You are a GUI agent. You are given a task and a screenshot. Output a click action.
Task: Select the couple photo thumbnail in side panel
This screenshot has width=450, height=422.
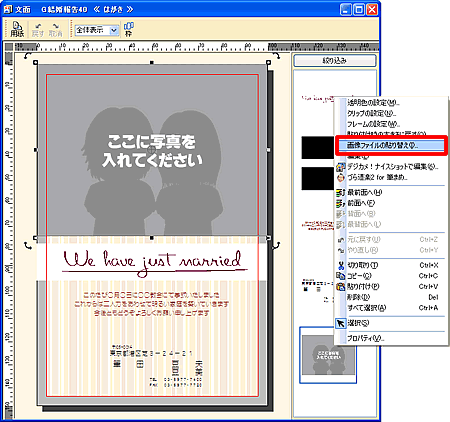[x=328, y=355]
